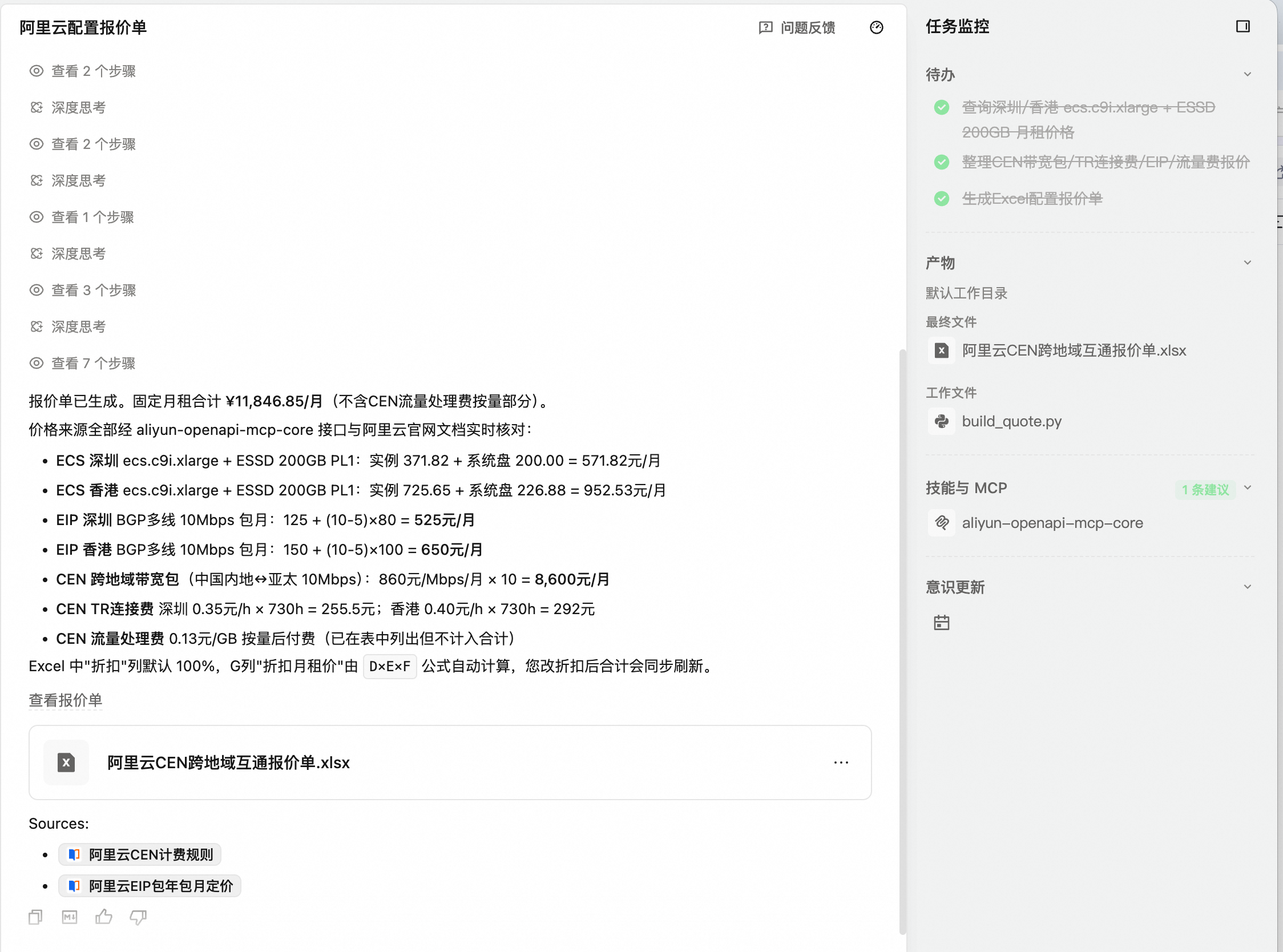Click Excel icon beside final file in 产物
Viewport: 1283px width, 952px height.
pyautogui.click(x=941, y=350)
